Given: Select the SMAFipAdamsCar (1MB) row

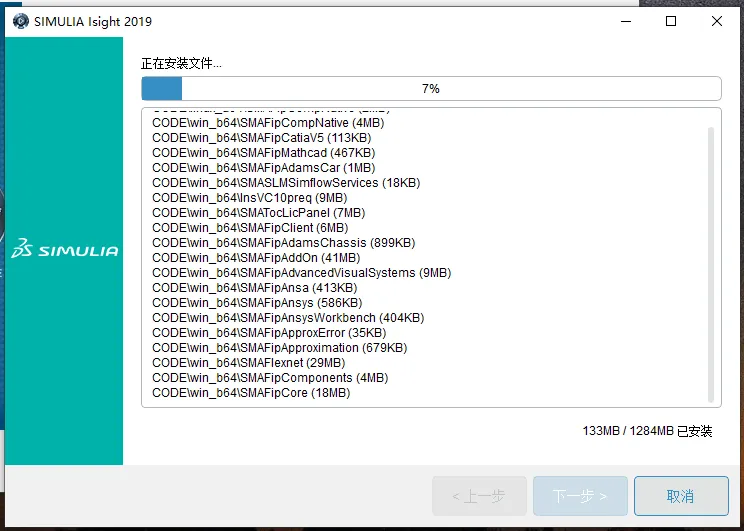Looking at the screenshot, I should [263, 168].
